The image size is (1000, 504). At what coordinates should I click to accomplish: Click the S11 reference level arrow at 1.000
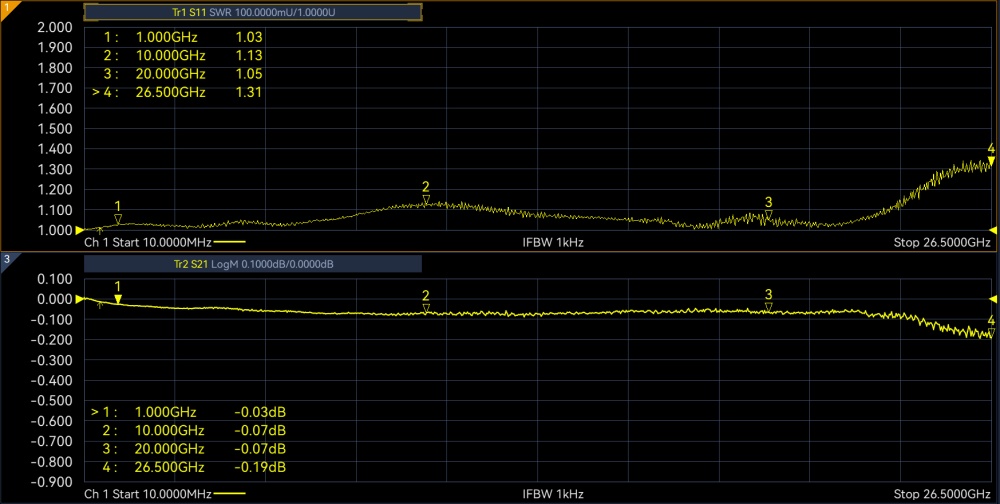81,230
